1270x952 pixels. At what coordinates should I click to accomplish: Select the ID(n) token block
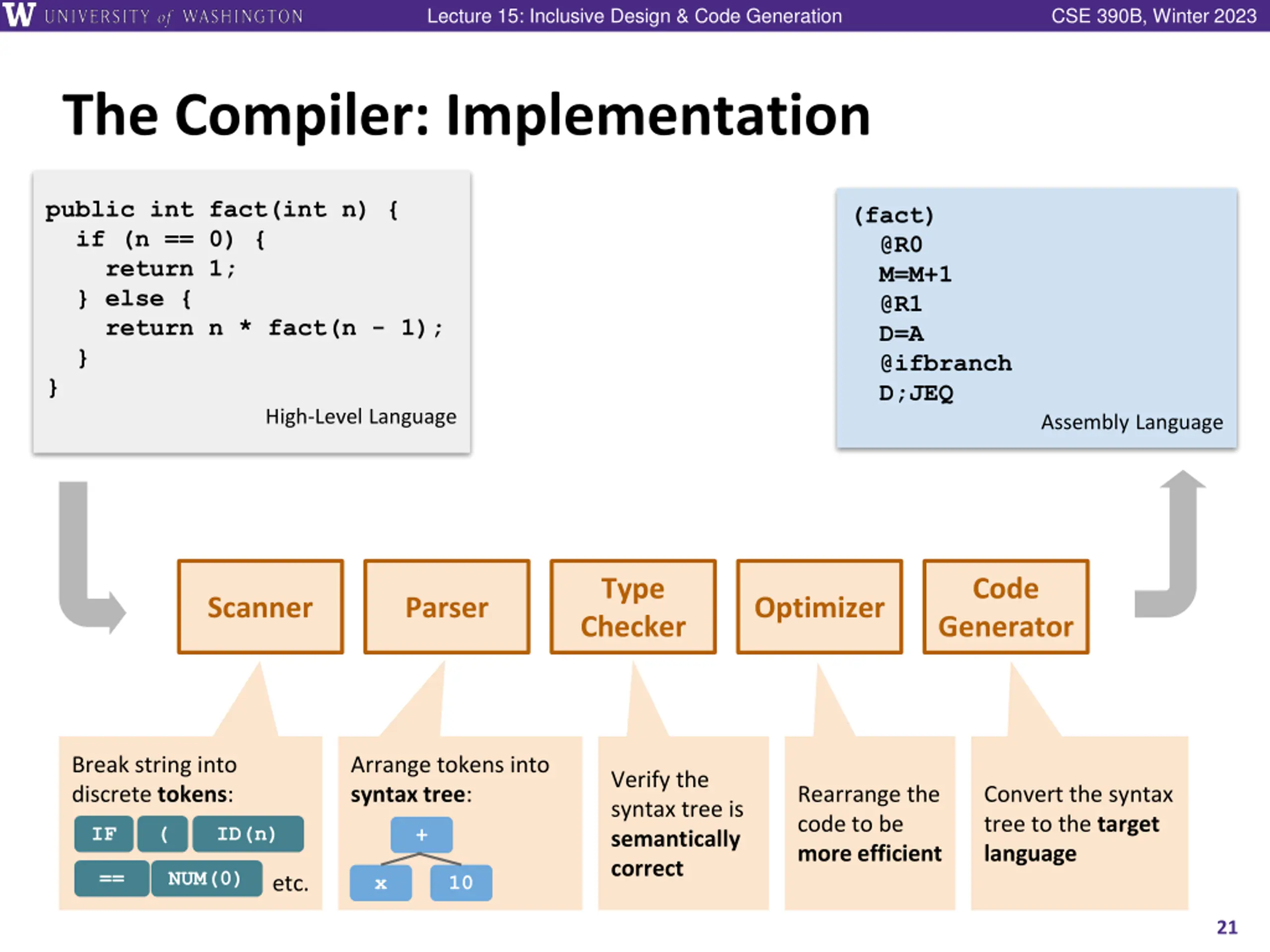coord(248,833)
